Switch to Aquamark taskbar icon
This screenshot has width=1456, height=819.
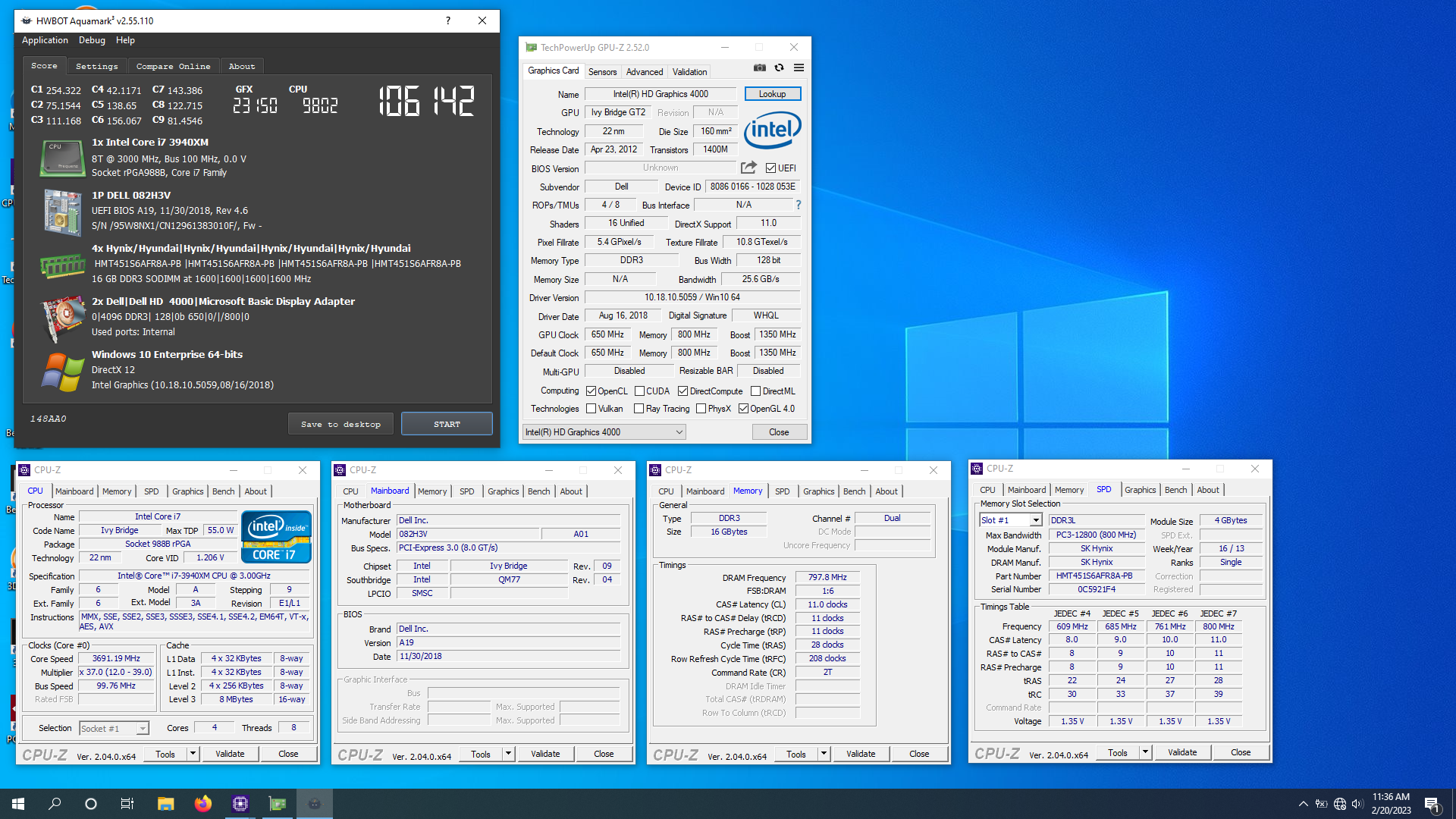click(x=315, y=804)
